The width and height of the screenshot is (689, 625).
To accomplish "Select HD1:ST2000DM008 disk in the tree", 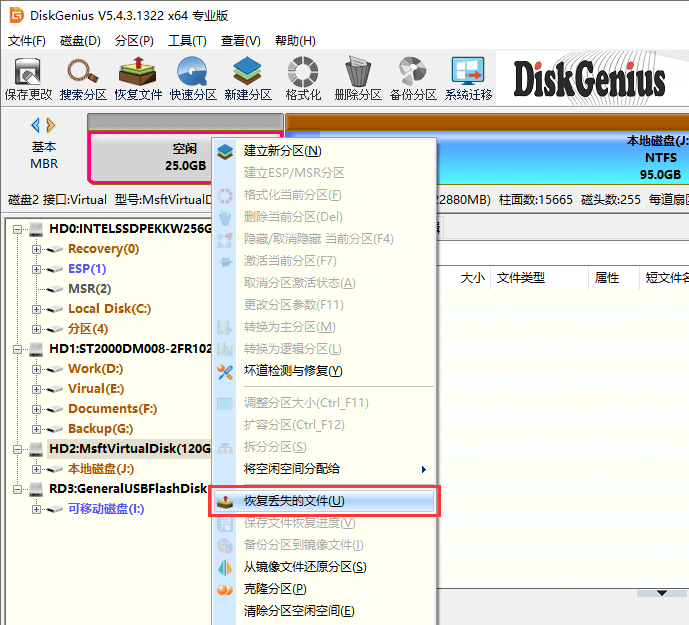I will point(130,349).
